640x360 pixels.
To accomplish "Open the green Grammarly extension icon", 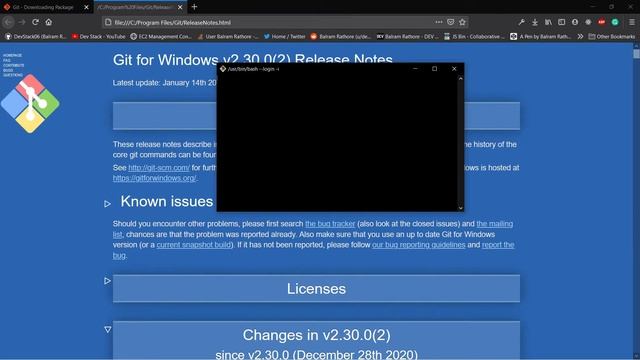I will click(615, 22).
